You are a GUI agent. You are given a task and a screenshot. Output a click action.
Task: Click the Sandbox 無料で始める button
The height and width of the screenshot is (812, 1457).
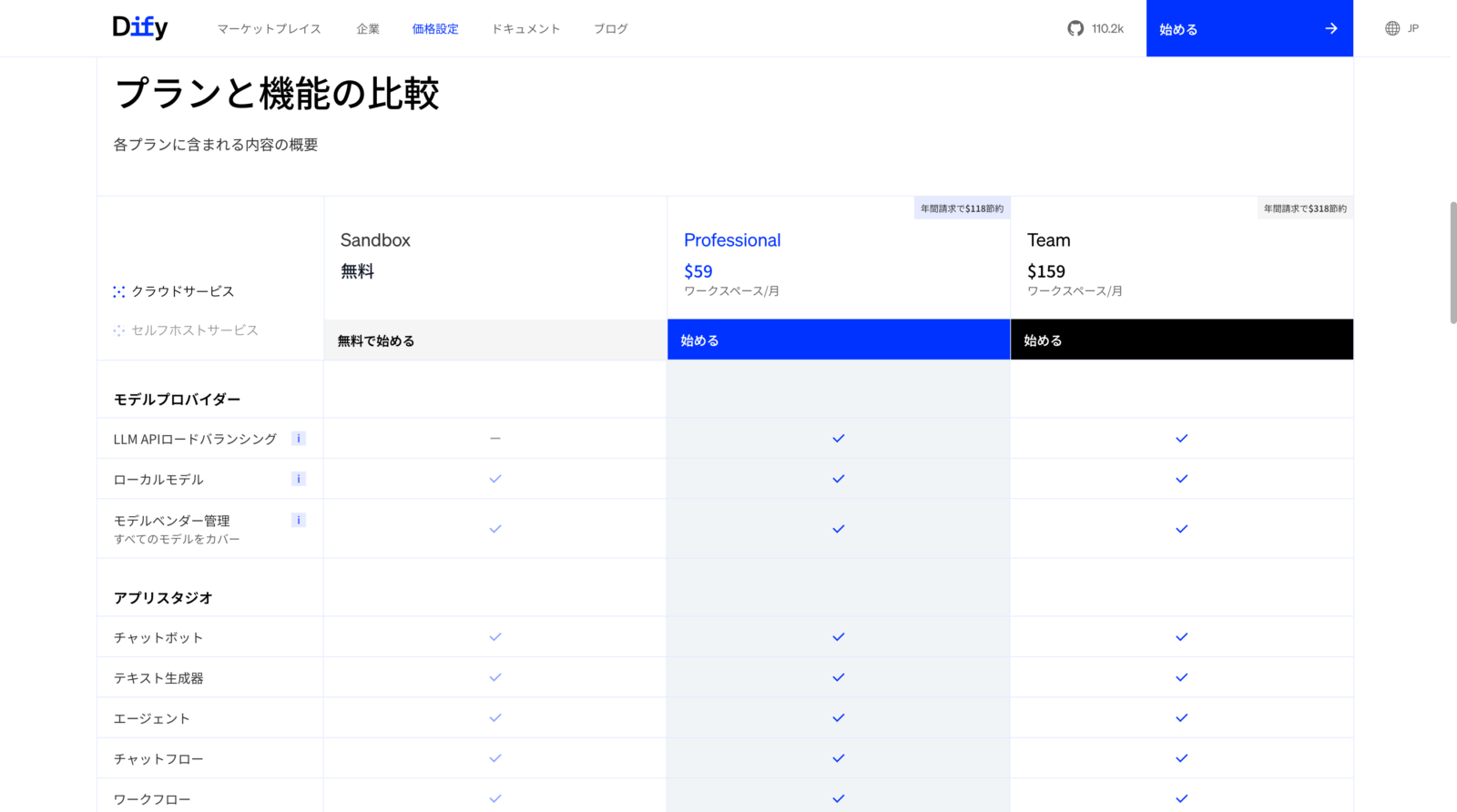point(495,340)
